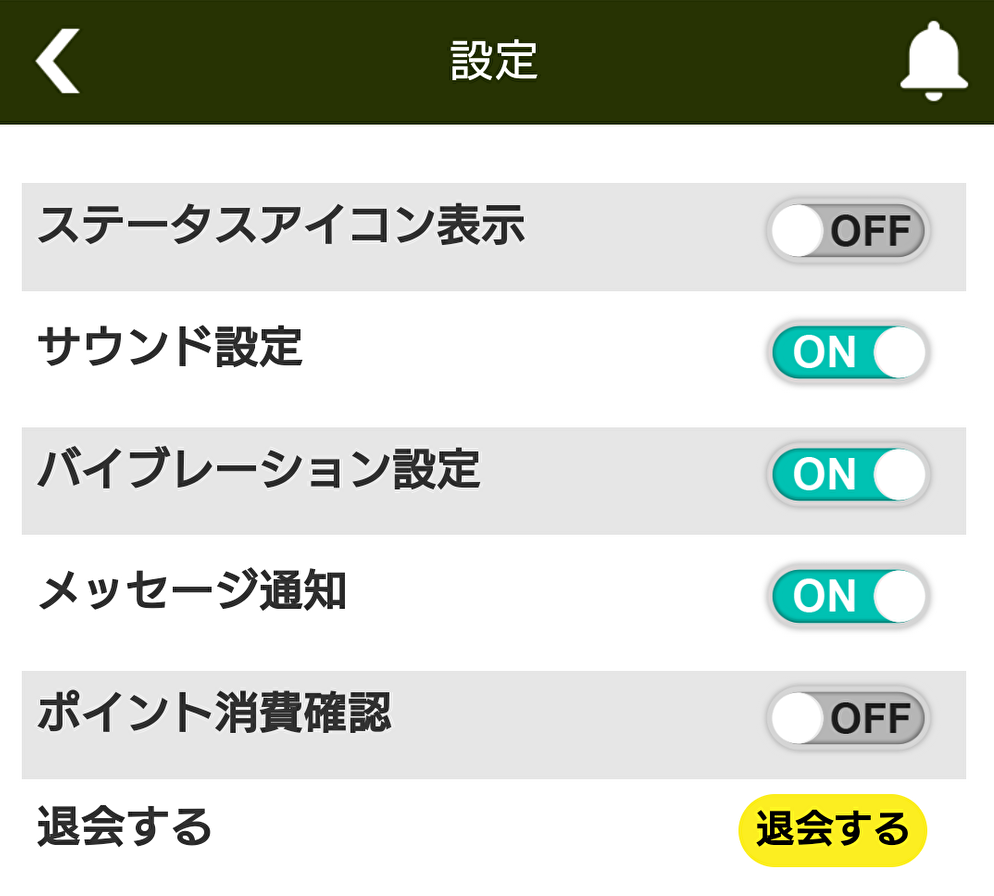Screen dimensions: 994x896
Task: Disable the バイブレーション設定 toggle
Action: [x=848, y=474]
